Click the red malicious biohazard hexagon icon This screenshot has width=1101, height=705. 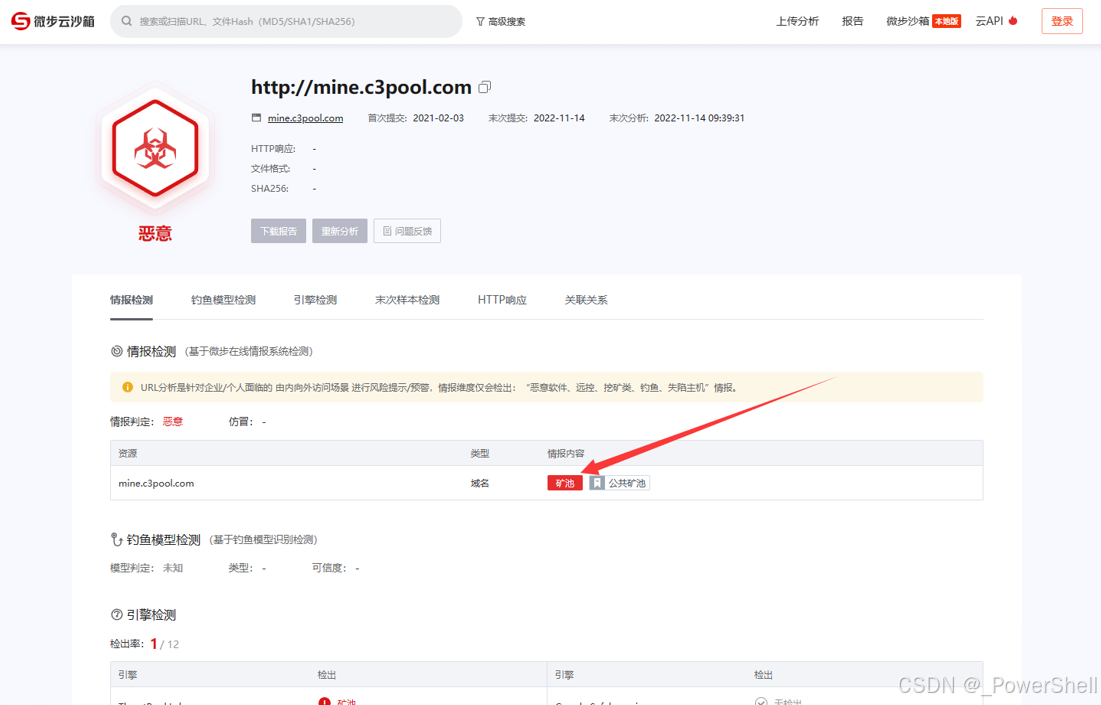tap(155, 148)
